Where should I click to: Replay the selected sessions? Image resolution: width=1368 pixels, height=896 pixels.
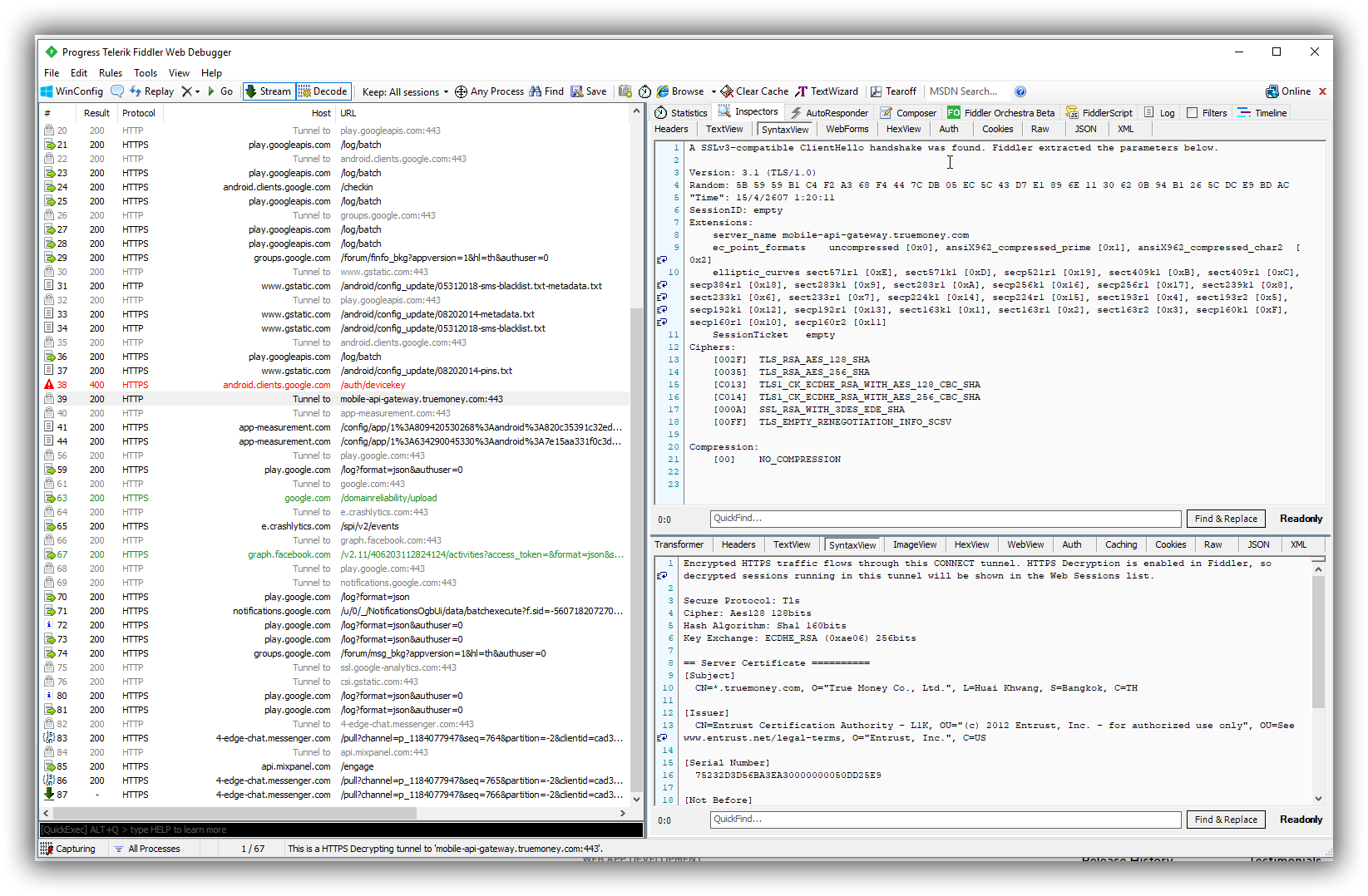[x=151, y=91]
